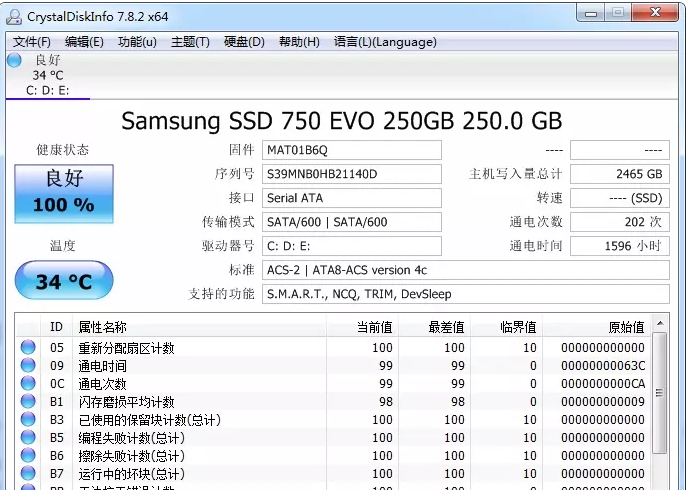The image size is (687, 490).
Task: Open the 主题(T) menu
Action: [190, 42]
